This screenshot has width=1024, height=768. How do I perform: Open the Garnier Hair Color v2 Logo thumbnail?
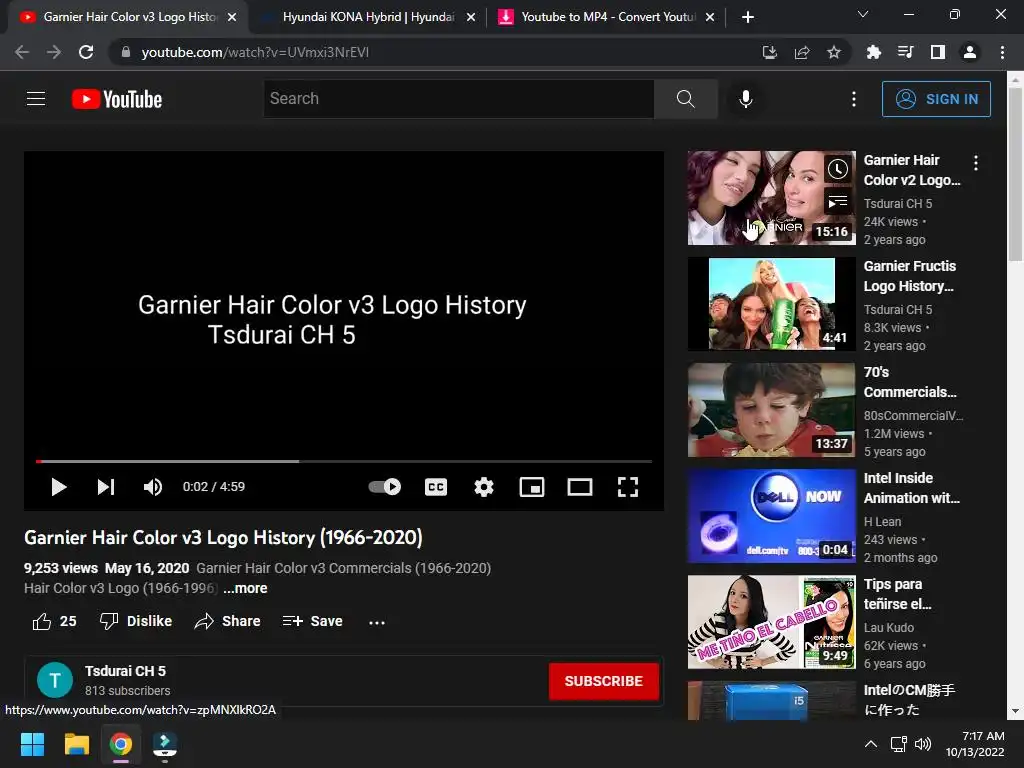(771, 198)
